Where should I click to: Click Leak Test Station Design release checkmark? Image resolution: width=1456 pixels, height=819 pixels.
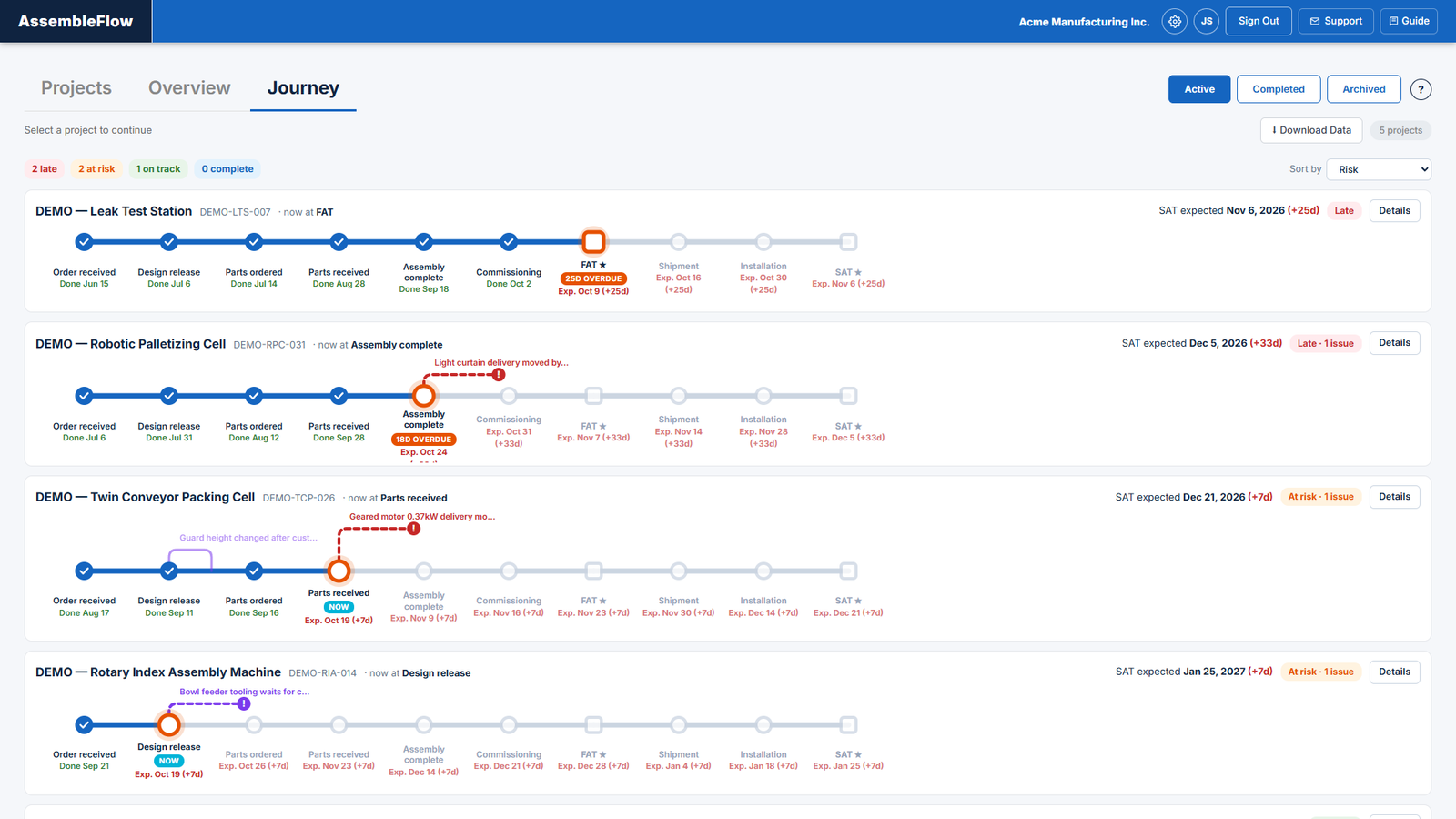point(169,242)
